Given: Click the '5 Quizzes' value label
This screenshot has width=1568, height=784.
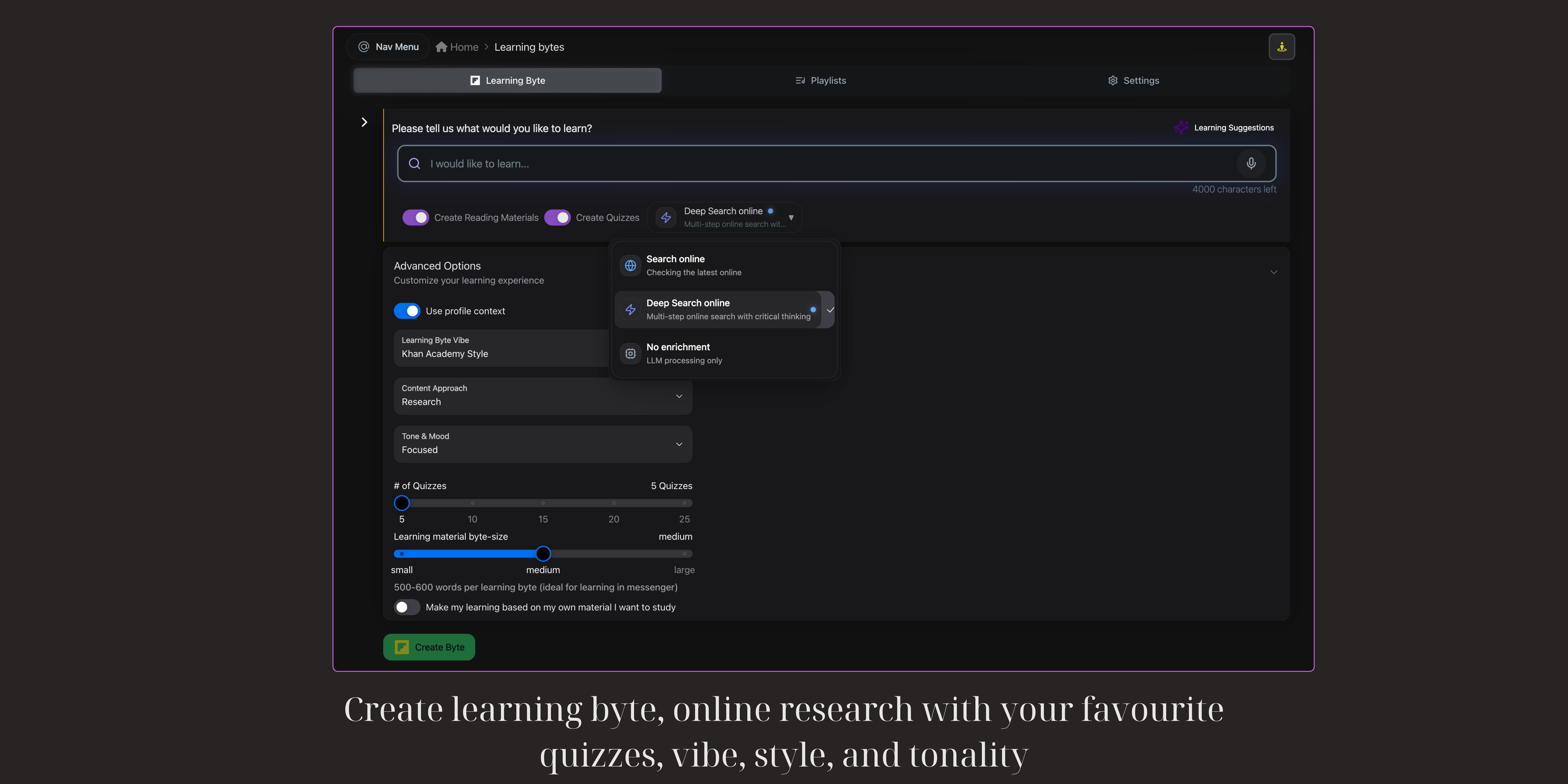Looking at the screenshot, I should tap(671, 486).
